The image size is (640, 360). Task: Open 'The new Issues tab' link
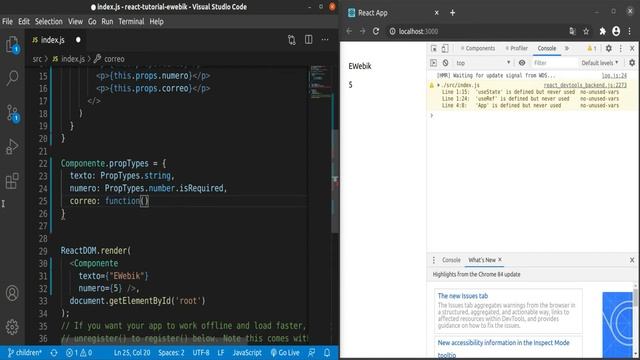click(462, 296)
